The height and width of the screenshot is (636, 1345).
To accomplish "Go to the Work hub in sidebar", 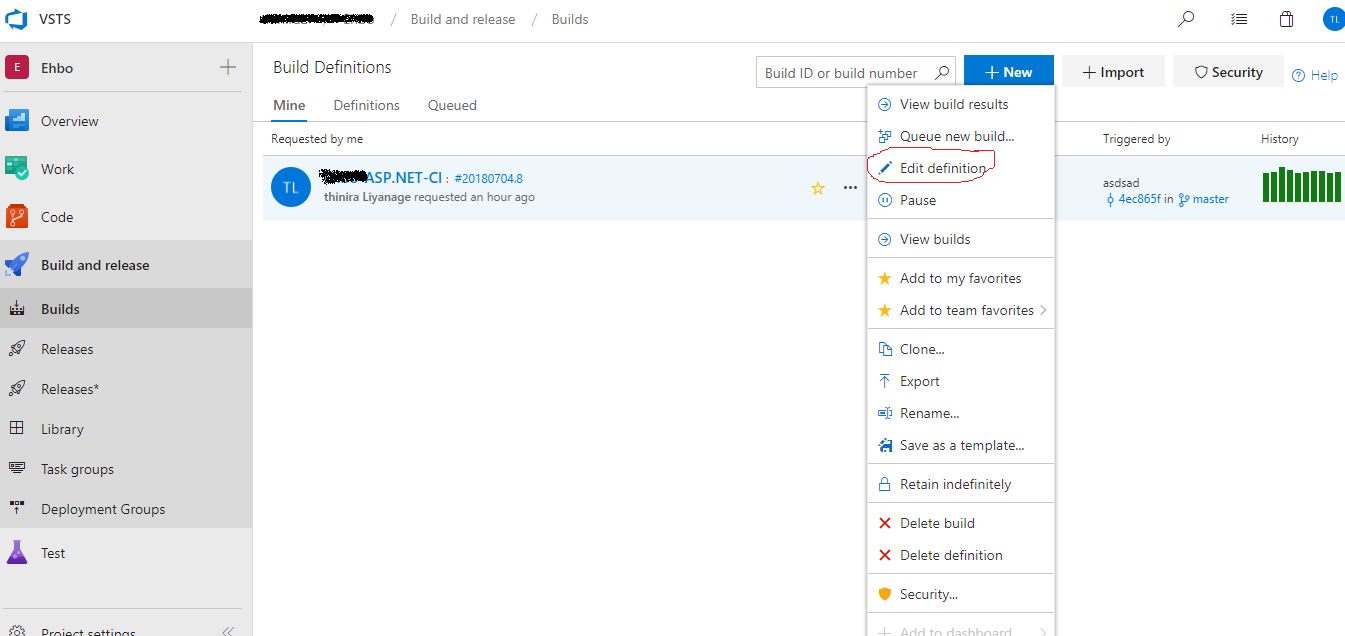I will [x=126, y=169].
